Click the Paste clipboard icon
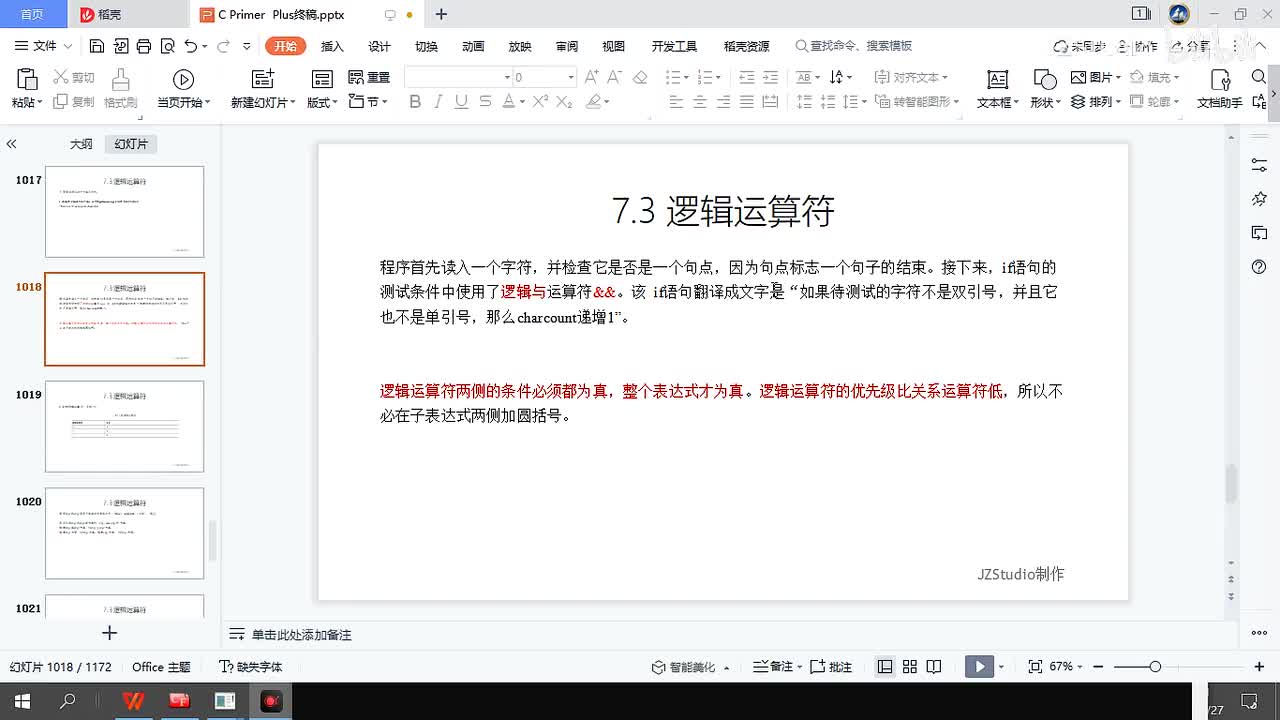 click(27, 79)
